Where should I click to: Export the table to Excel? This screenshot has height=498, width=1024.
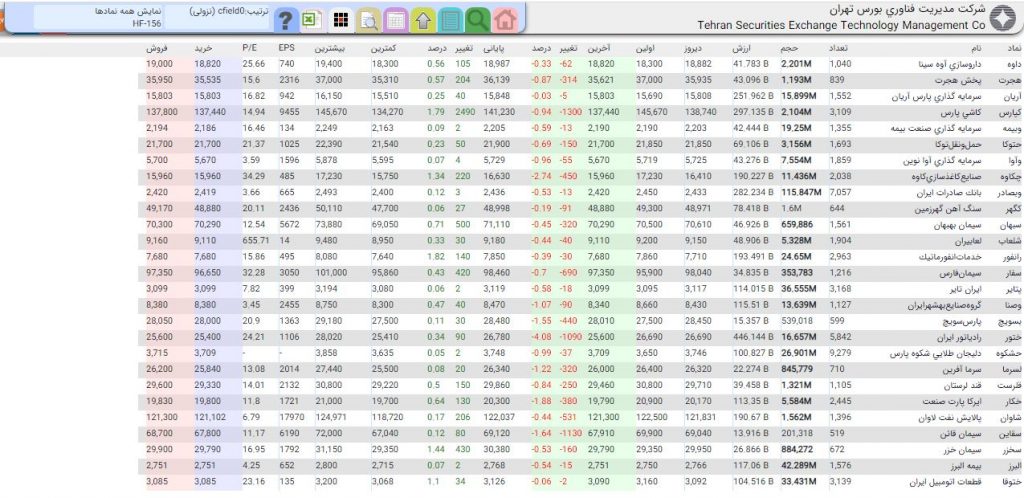(312, 20)
